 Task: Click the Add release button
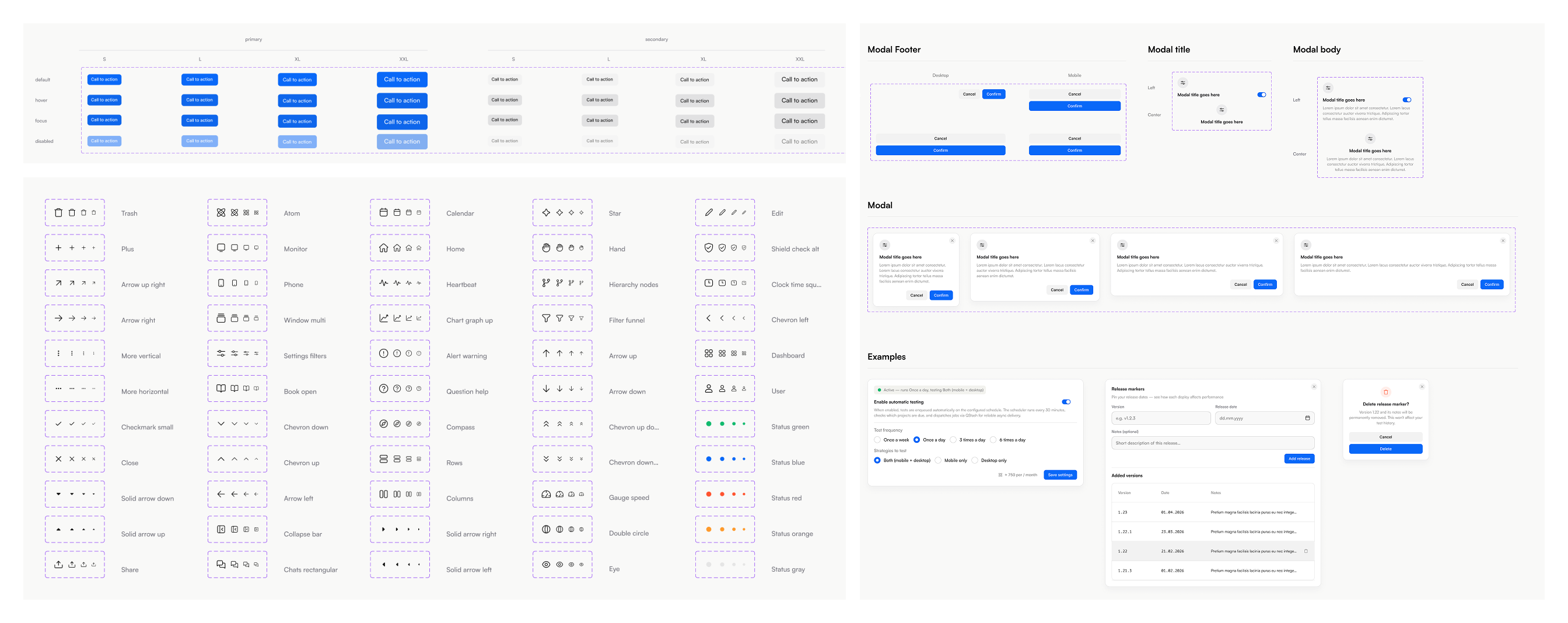[x=1299, y=459]
